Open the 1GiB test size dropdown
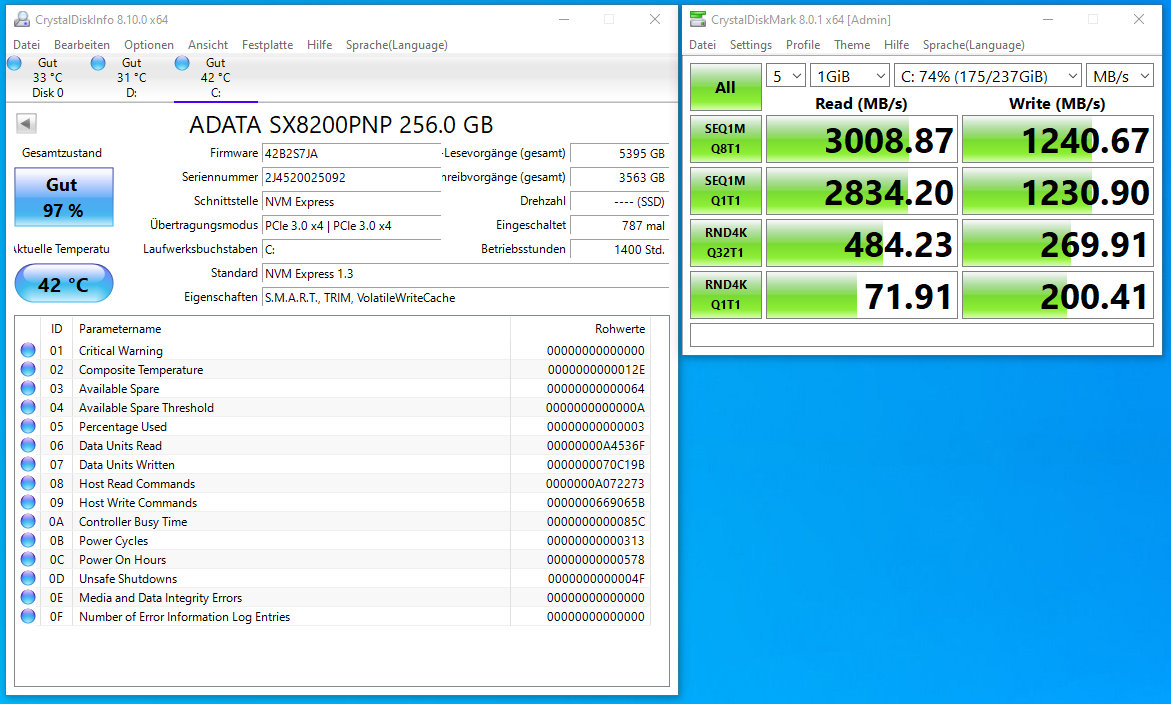This screenshot has height=704, width=1171. click(850, 76)
